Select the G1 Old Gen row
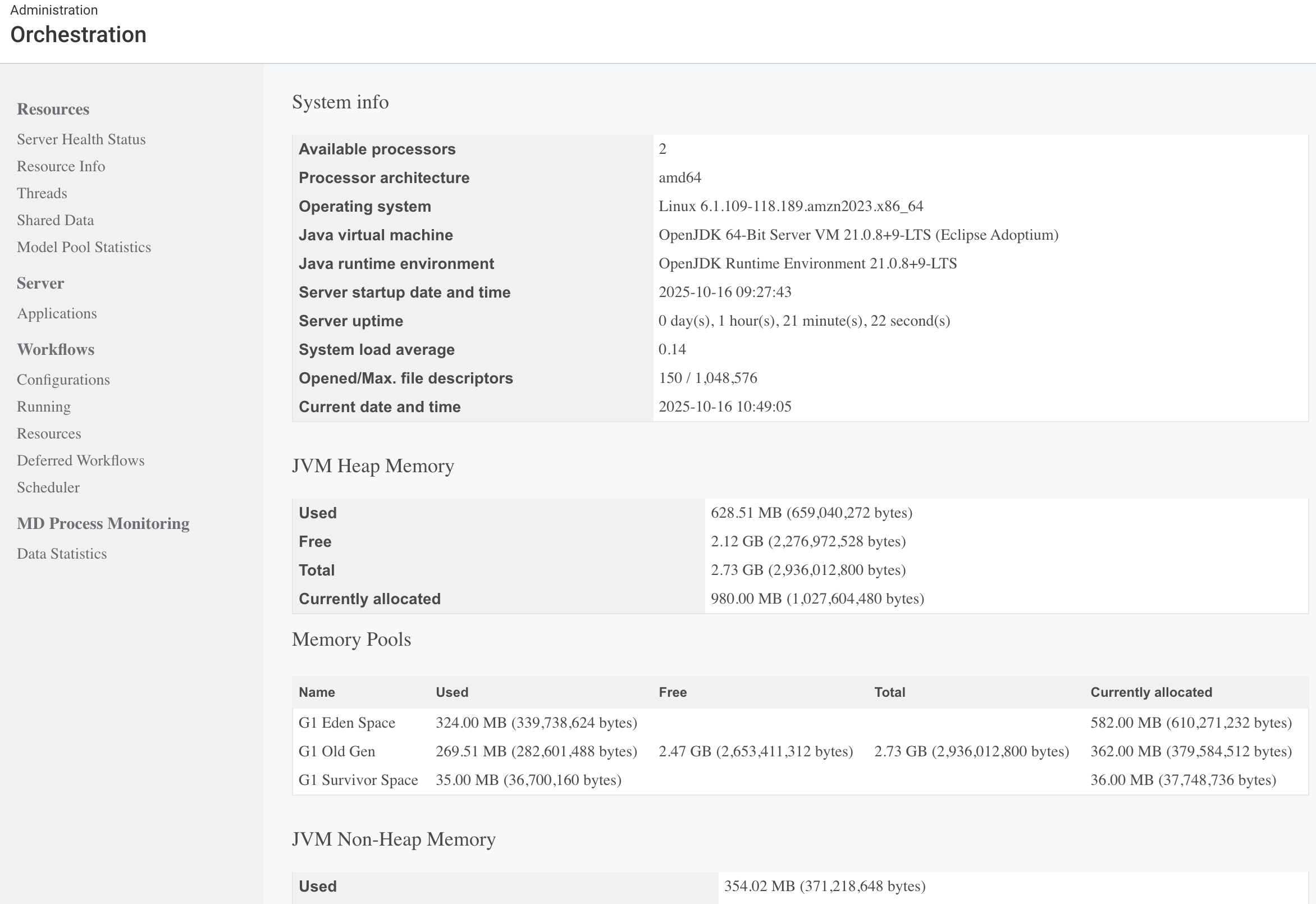1316x904 pixels. (x=337, y=751)
